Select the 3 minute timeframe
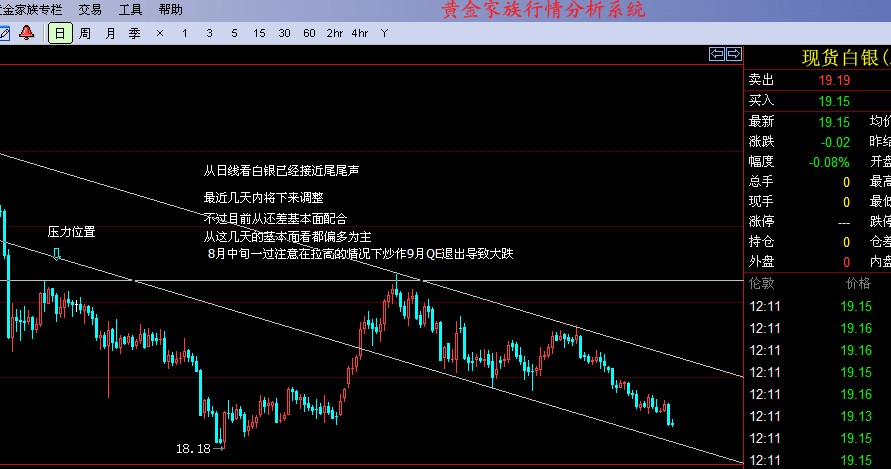This screenshot has width=891, height=469. click(210, 34)
